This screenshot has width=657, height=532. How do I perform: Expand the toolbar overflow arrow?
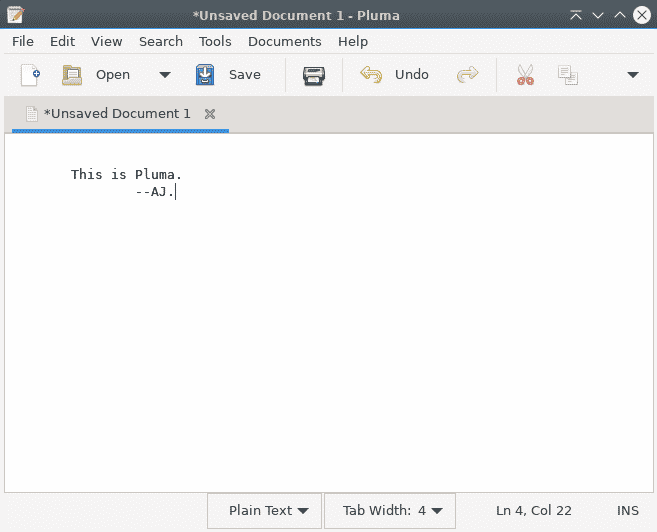click(x=633, y=75)
